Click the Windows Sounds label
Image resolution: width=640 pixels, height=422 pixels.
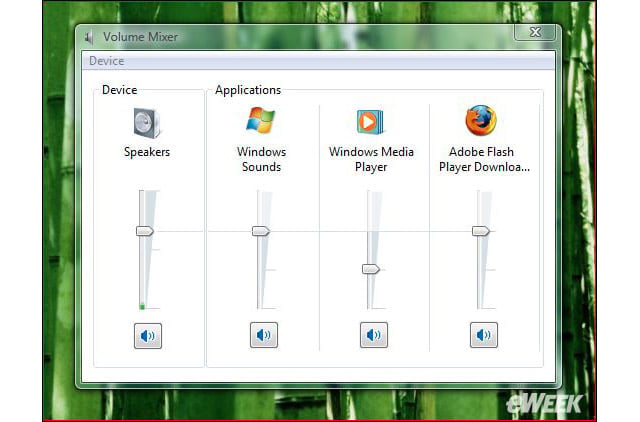click(x=261, y=159)
